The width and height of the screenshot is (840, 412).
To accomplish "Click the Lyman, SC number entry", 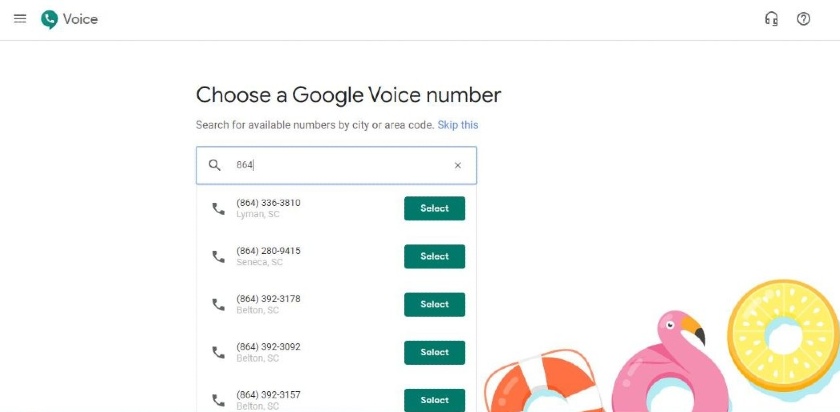I will tap(268, 208).
